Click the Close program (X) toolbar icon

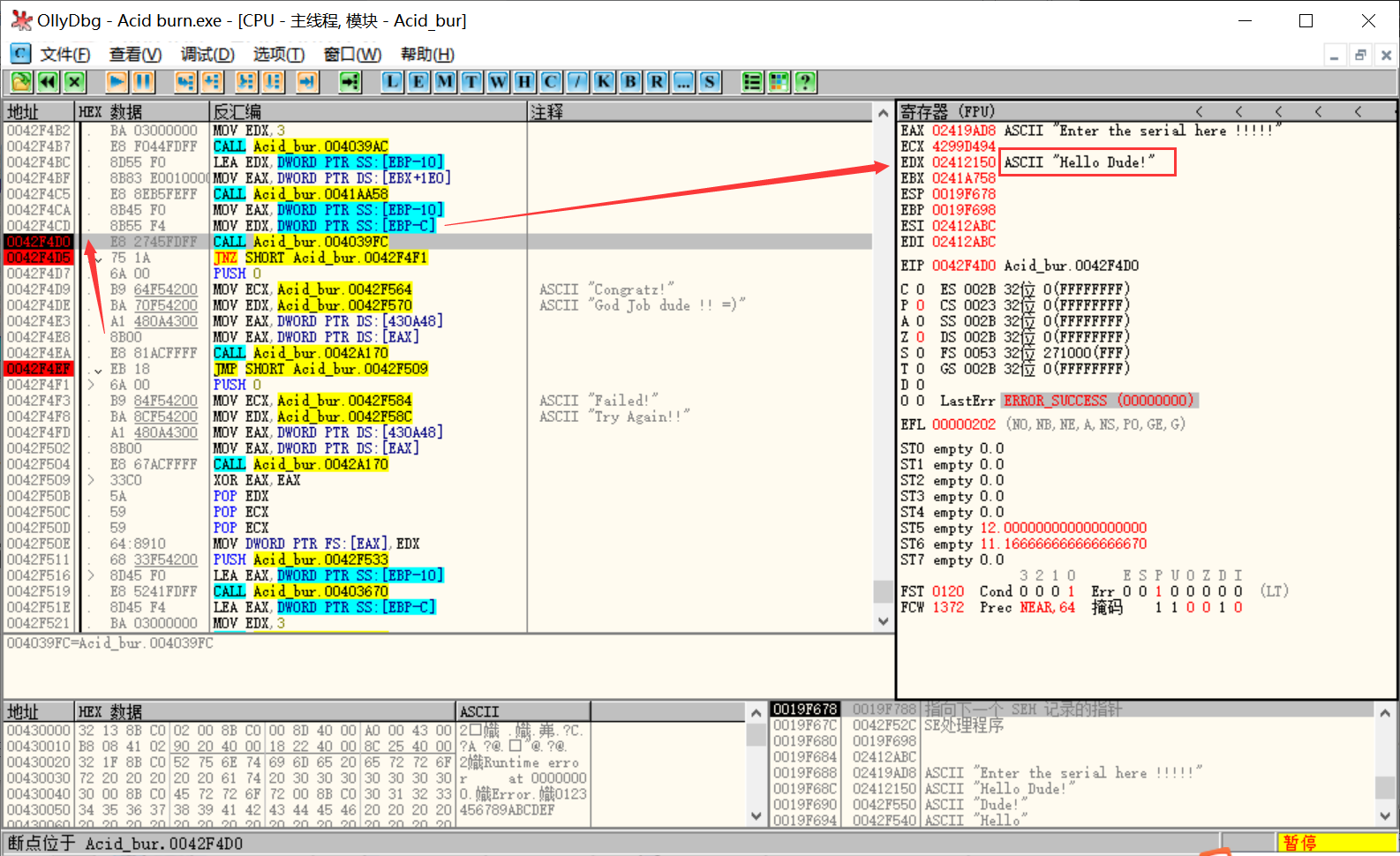pos(75,82)
